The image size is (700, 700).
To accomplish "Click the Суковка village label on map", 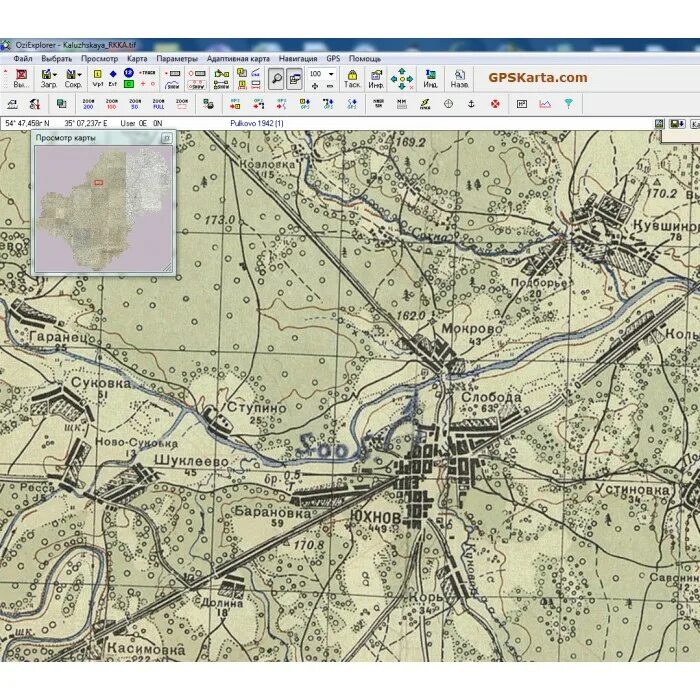I will click(x=101, y=383).
